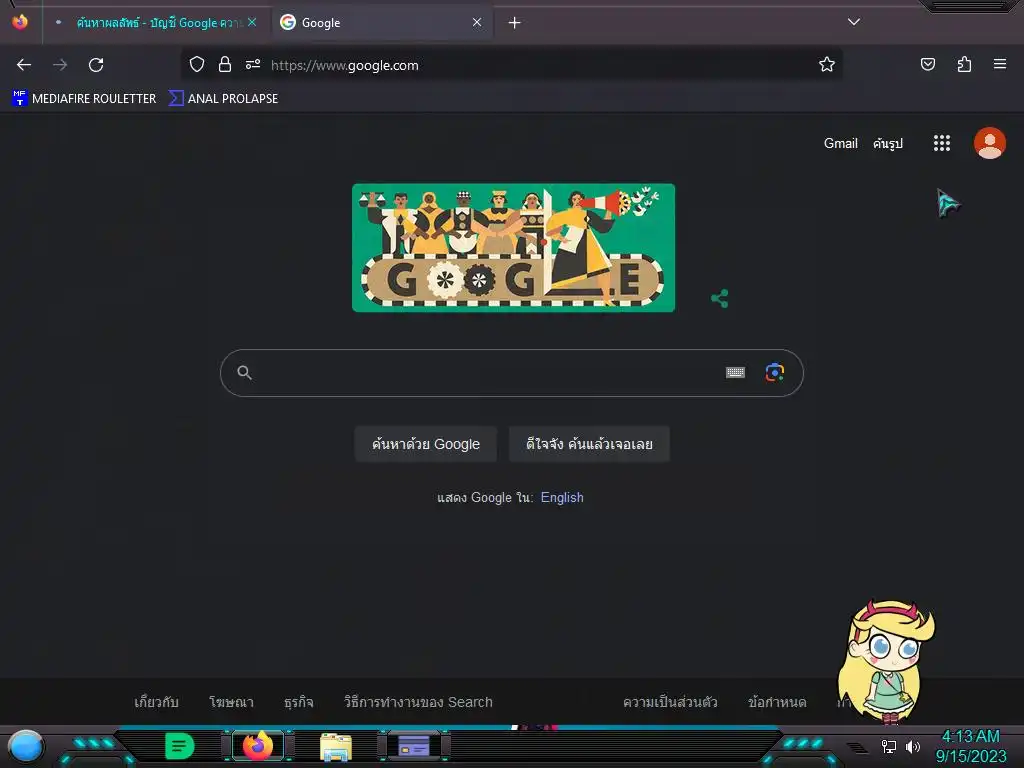Open the volume speaker tray icon
1024x768 pixels.
click(913, 746)
